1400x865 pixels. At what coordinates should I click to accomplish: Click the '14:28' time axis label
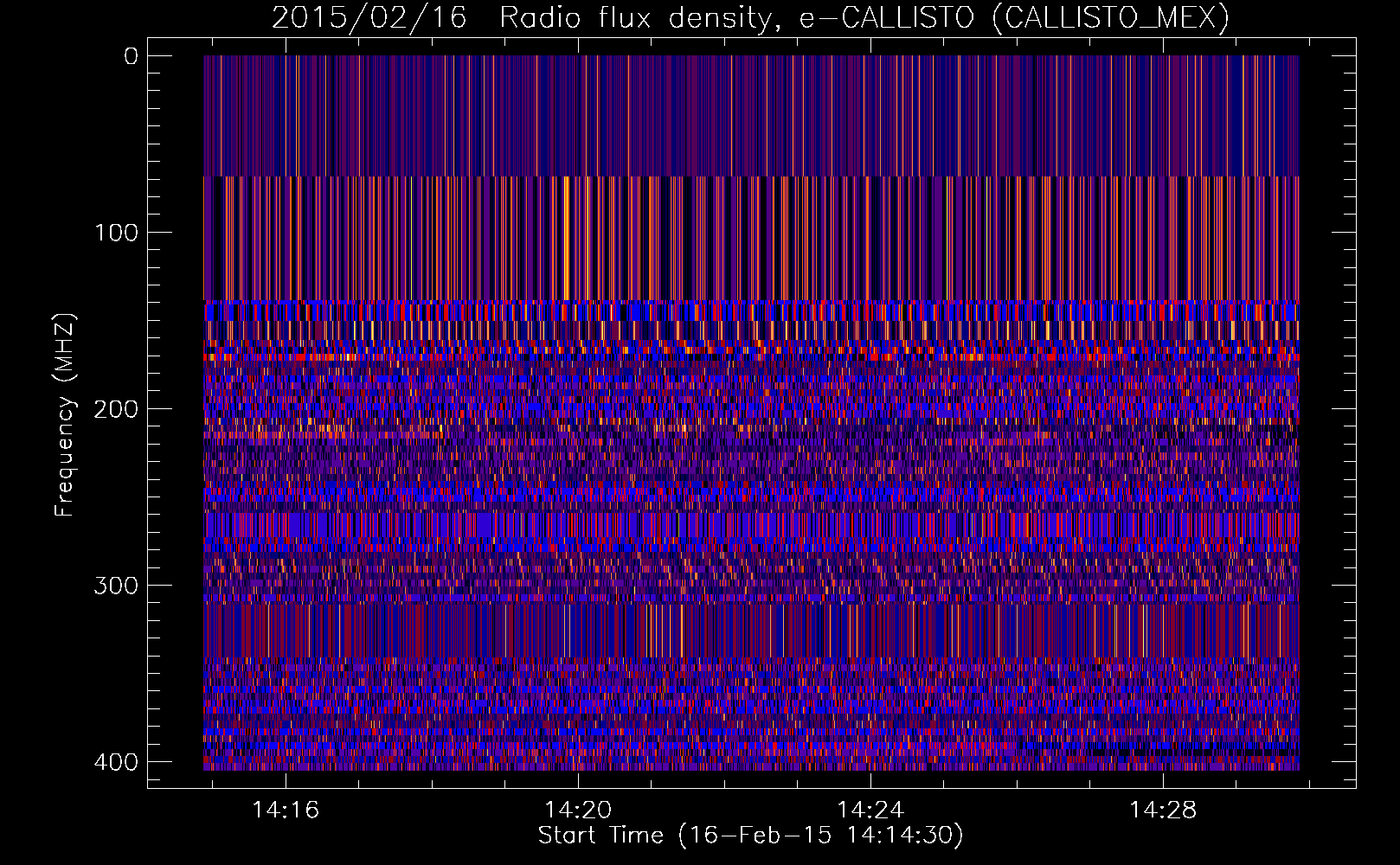point(1163,810)
